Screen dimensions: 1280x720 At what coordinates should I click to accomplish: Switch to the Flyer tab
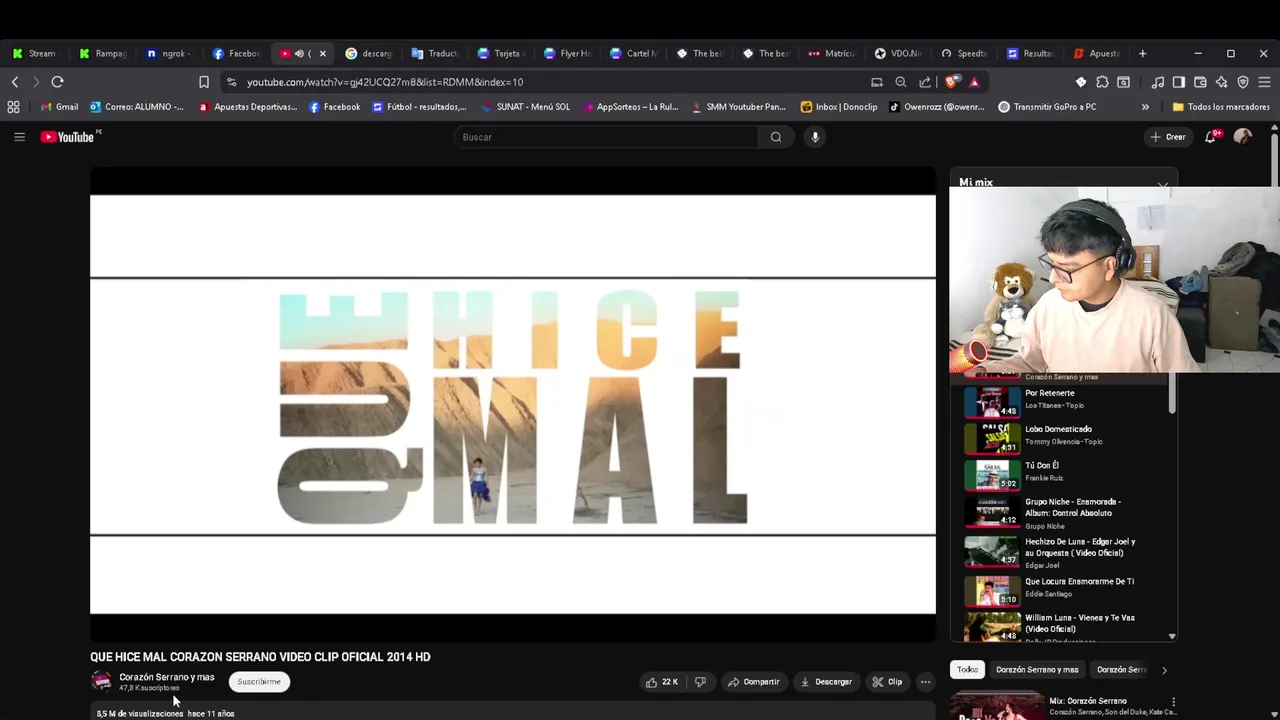pyautogui.click(x=569, y=54)
